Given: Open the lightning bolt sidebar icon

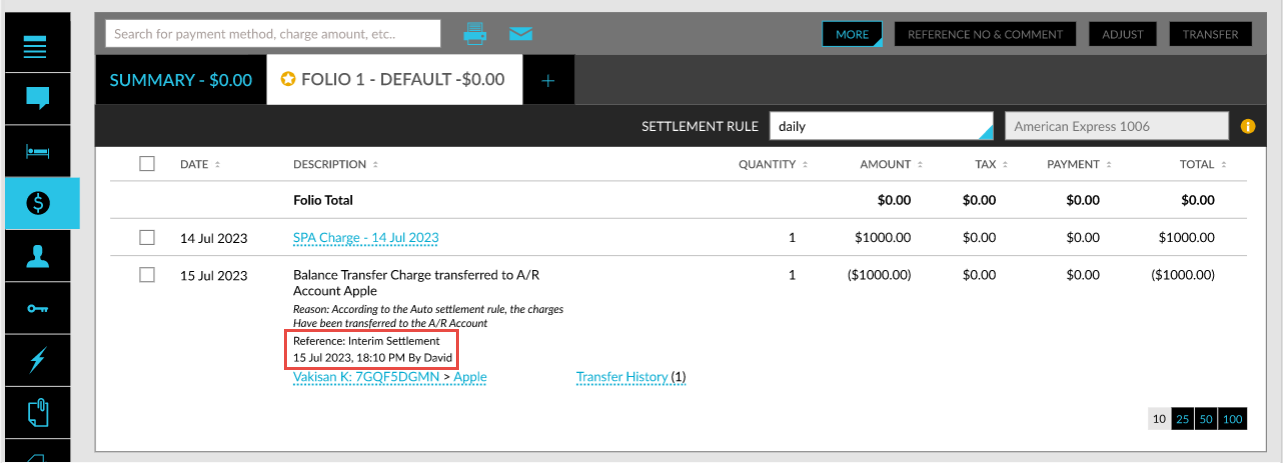Looking at the screenshot, I should tap(37, 360).
